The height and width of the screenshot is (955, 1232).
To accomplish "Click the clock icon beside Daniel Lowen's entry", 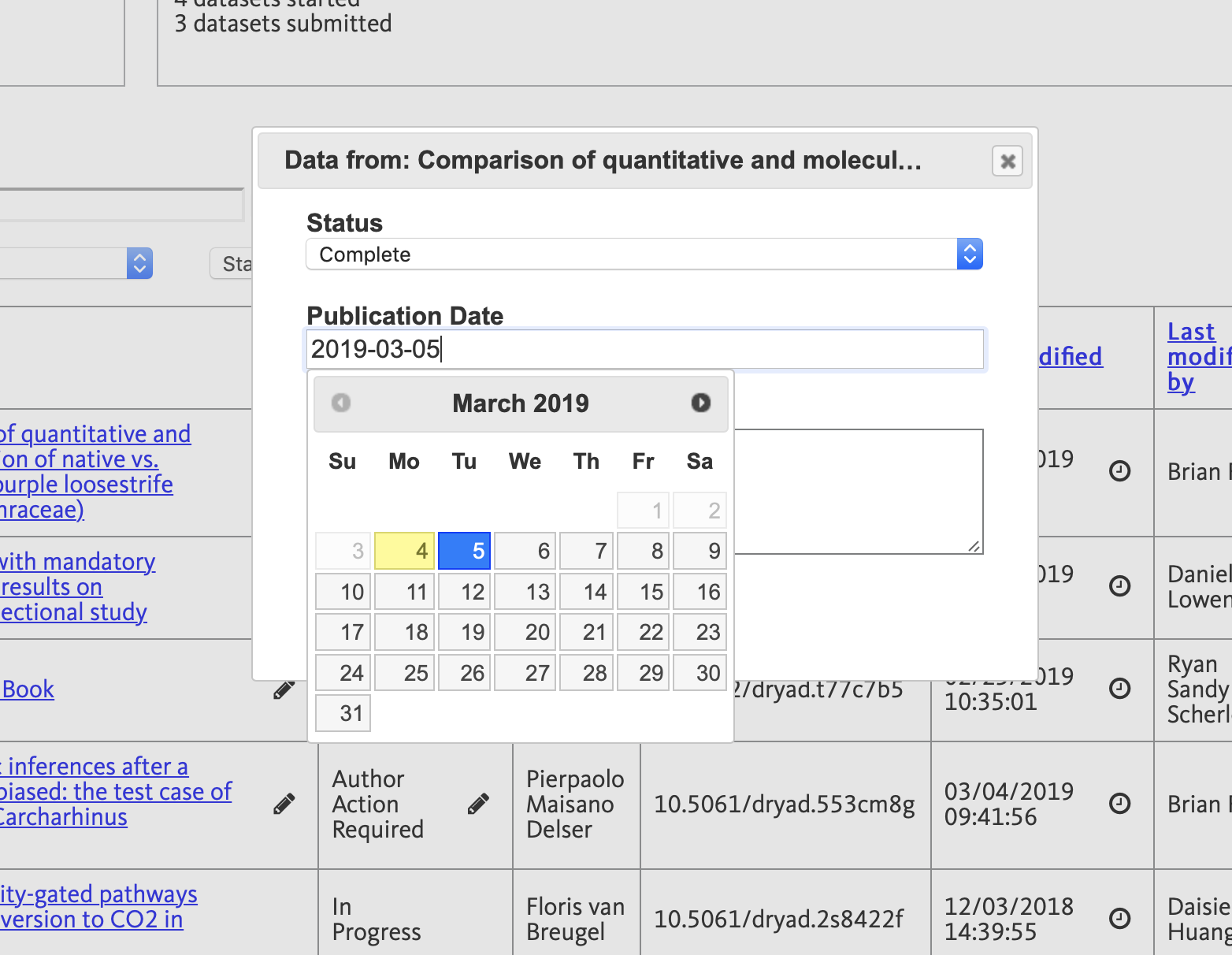I will [x=1120, y=586].
